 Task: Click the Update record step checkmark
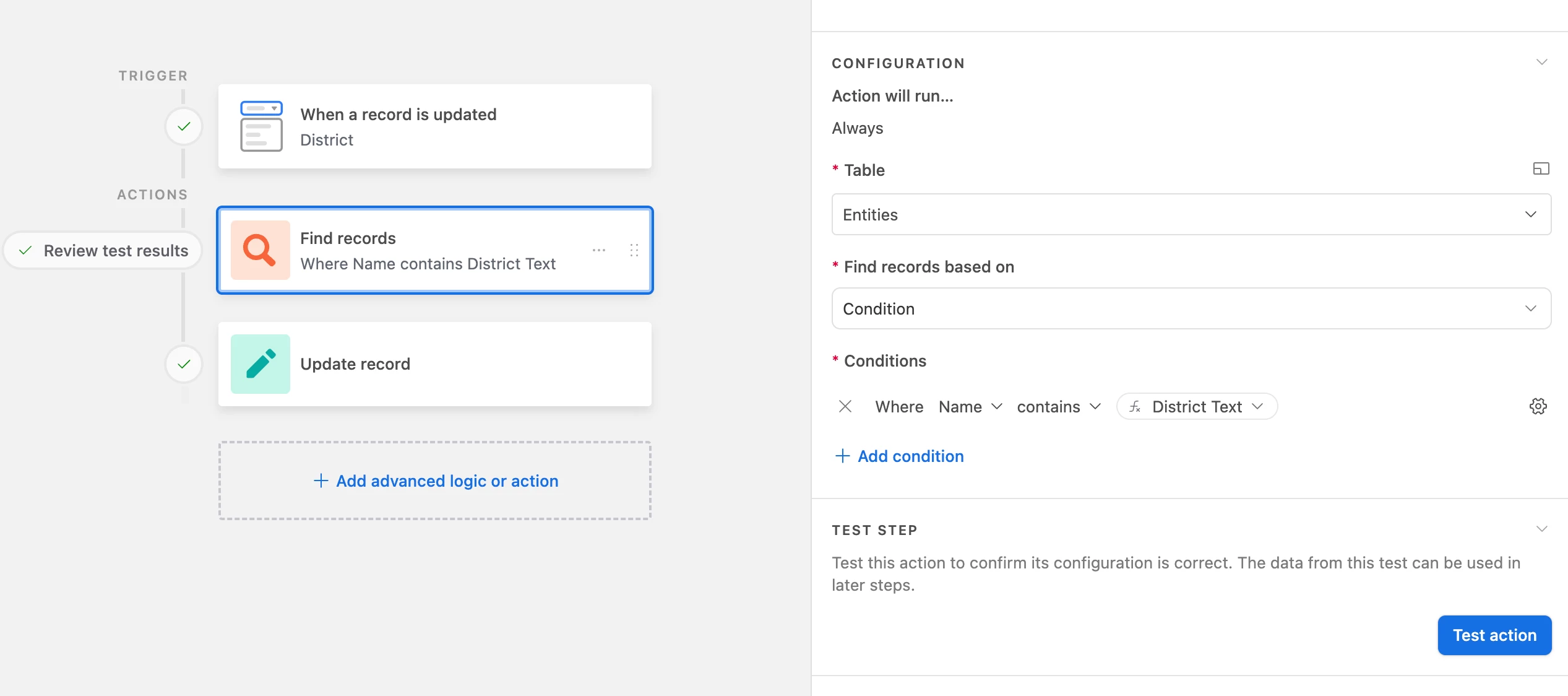[x=184, y=364]
